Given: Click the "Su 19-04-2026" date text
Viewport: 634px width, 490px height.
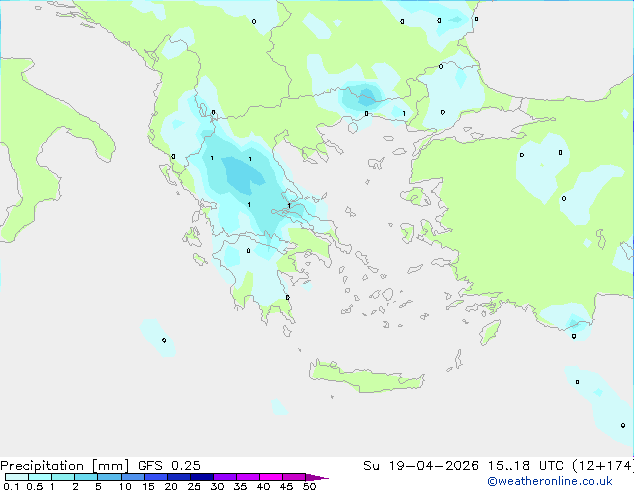Looking at the screenshot, I should [x=421, y=466].
